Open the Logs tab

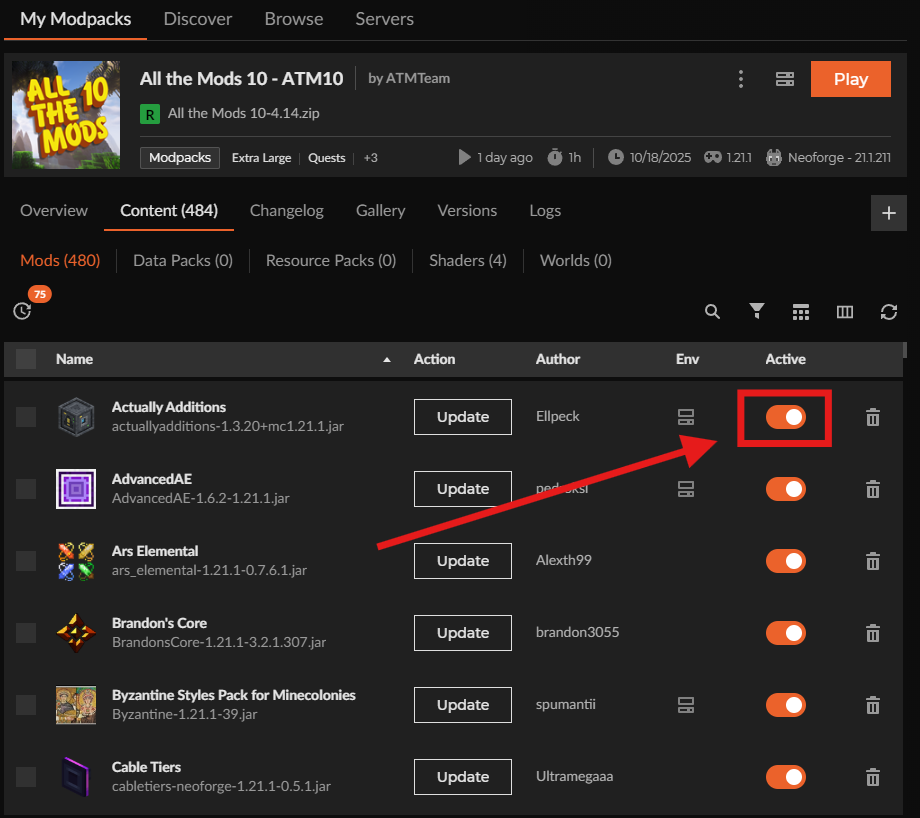545,211
